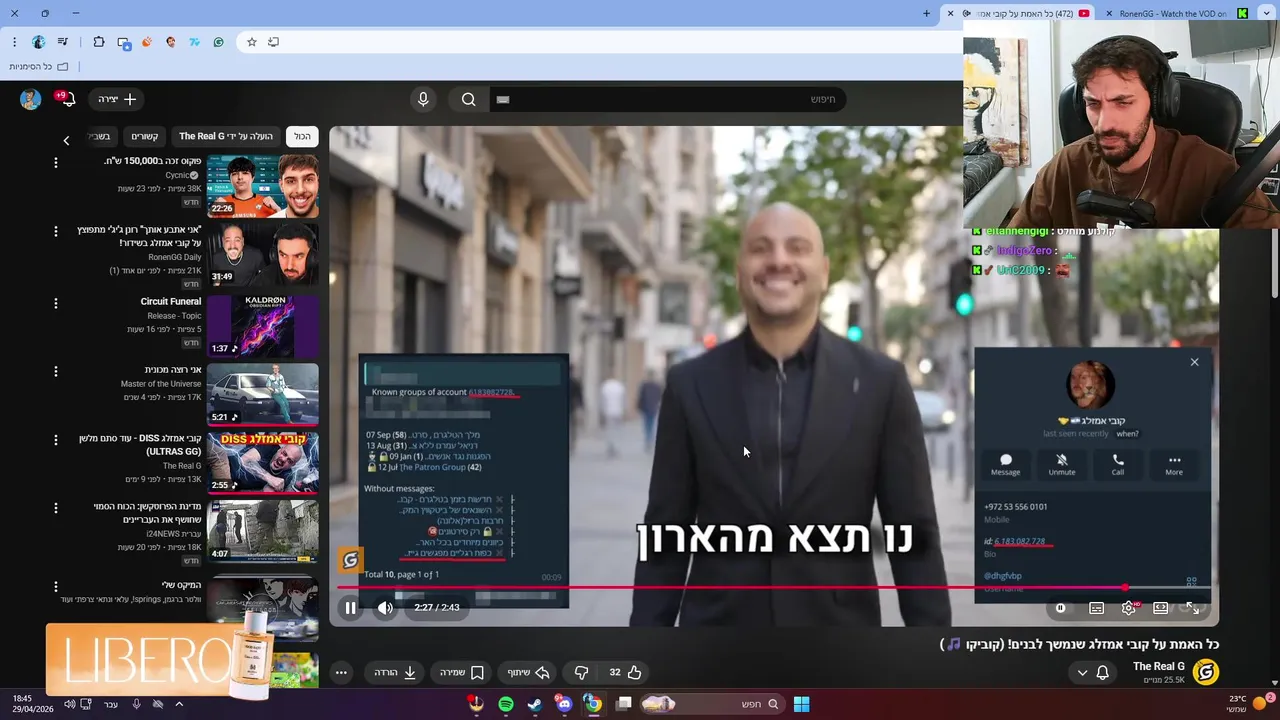Viewport: 1280px width, 720px height.
Task: Open options menu for the i24NEWS video
Action: [x=56, y=508]
